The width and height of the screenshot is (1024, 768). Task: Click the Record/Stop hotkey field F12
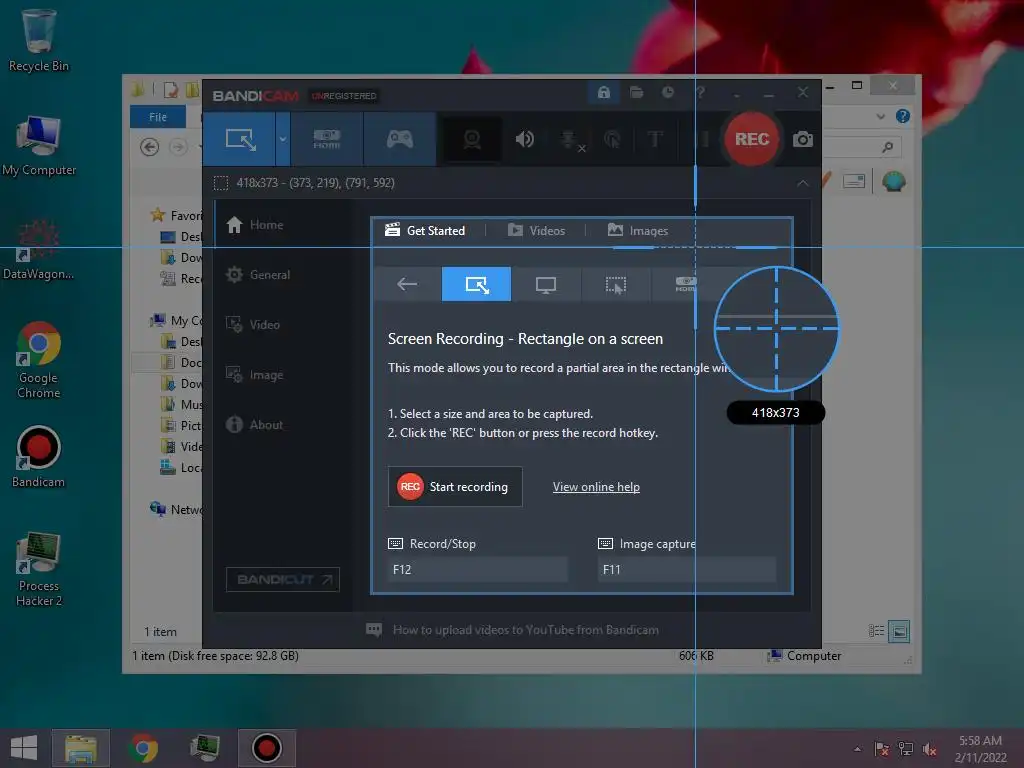[477, 569]
